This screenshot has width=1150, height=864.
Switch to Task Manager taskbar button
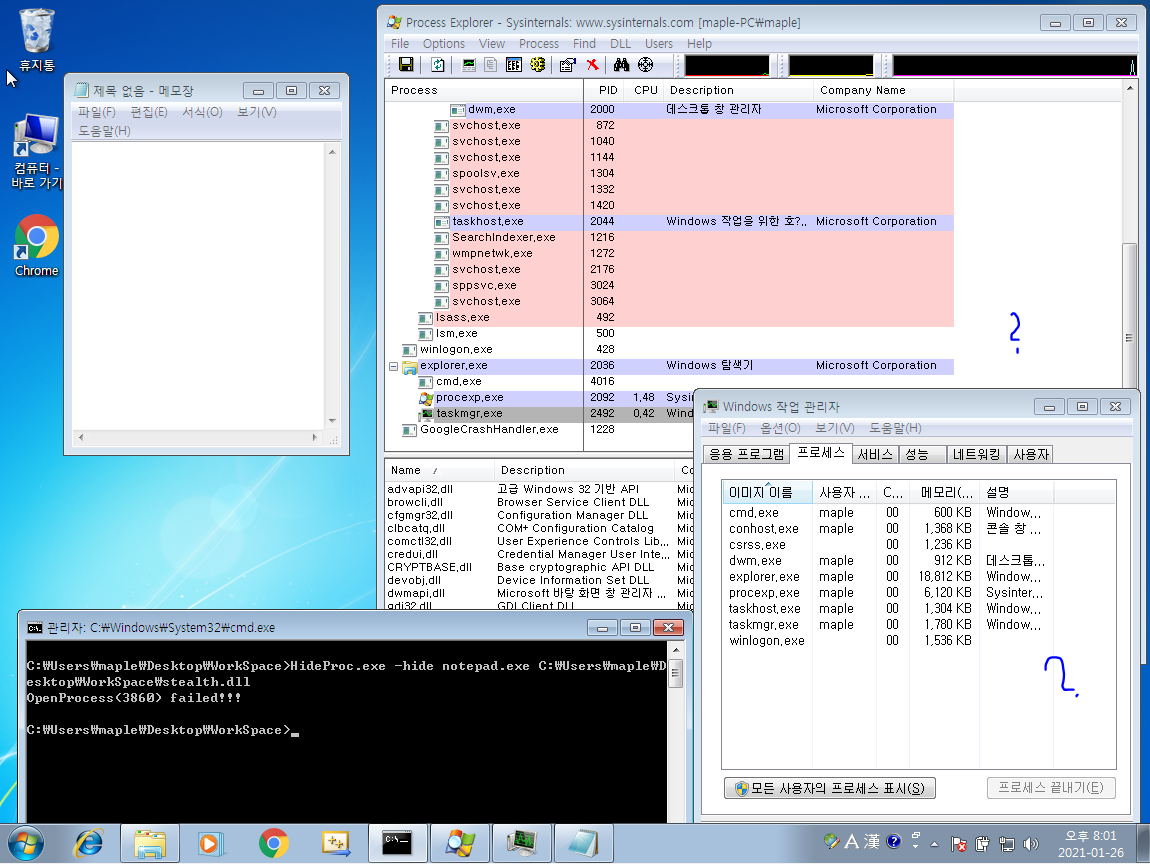(x=522, y=843)
